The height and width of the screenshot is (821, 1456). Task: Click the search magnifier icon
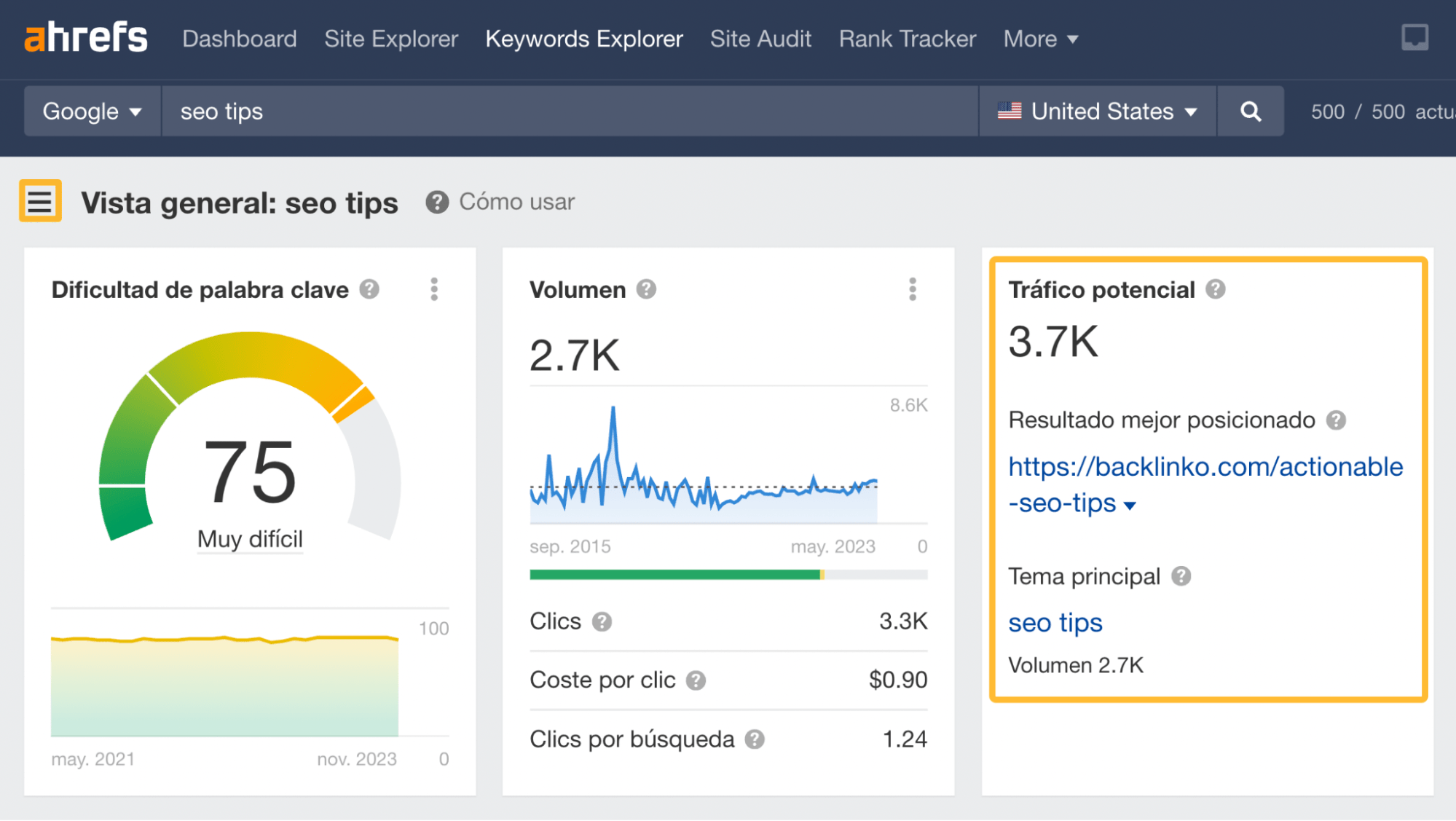(1250, 111)
